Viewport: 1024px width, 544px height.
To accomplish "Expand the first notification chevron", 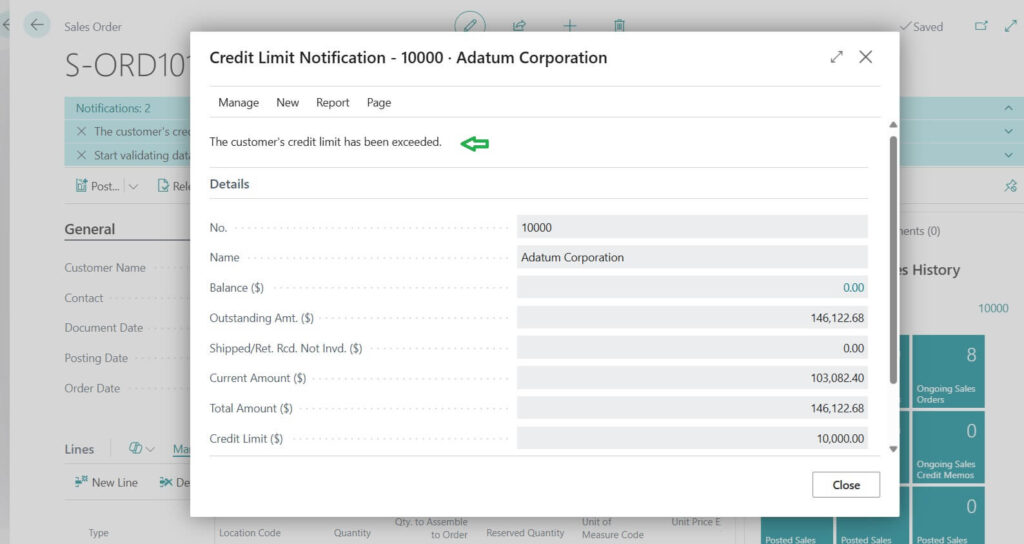I will point(1008,131).
